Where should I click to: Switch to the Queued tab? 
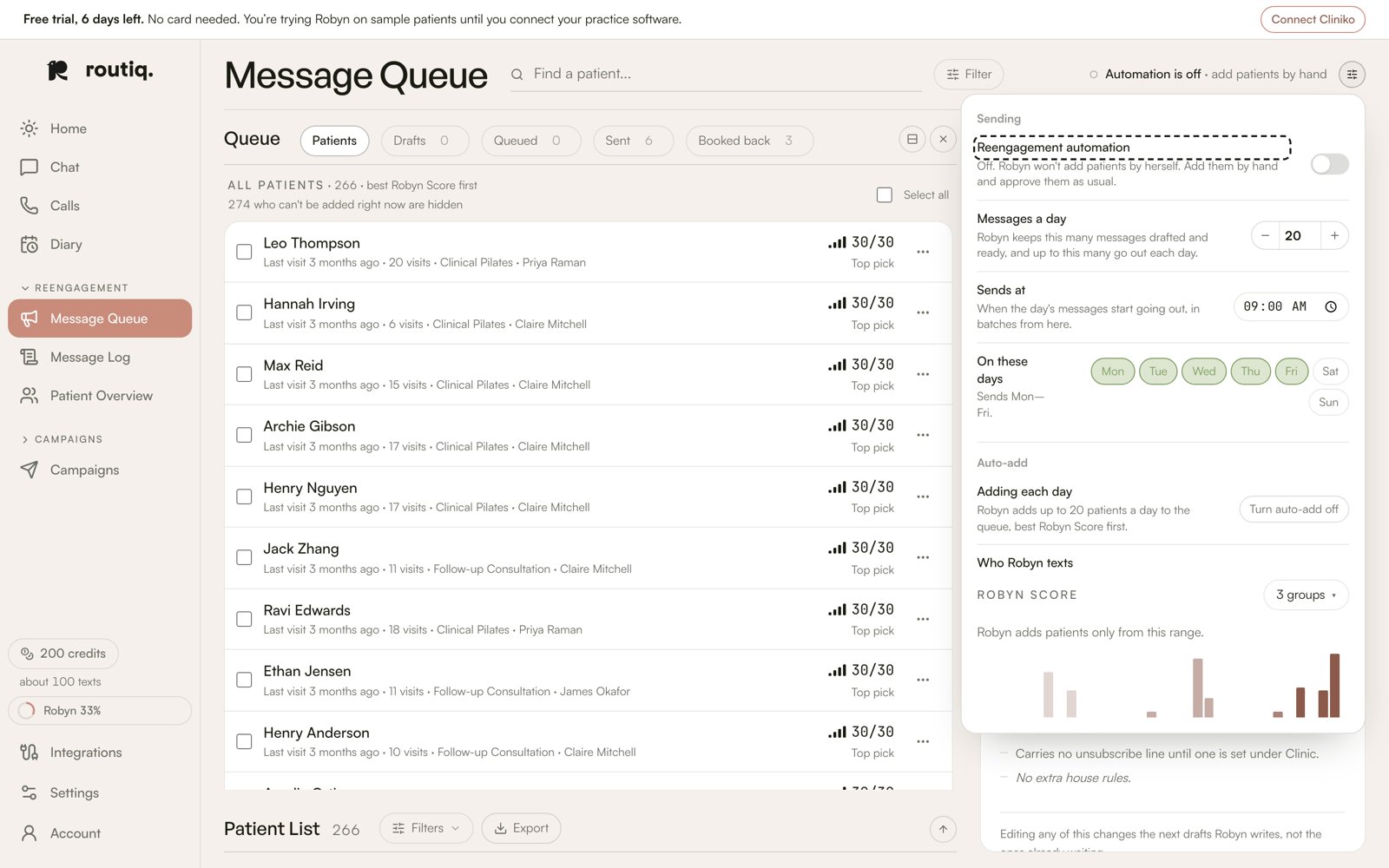click(531, 141)
